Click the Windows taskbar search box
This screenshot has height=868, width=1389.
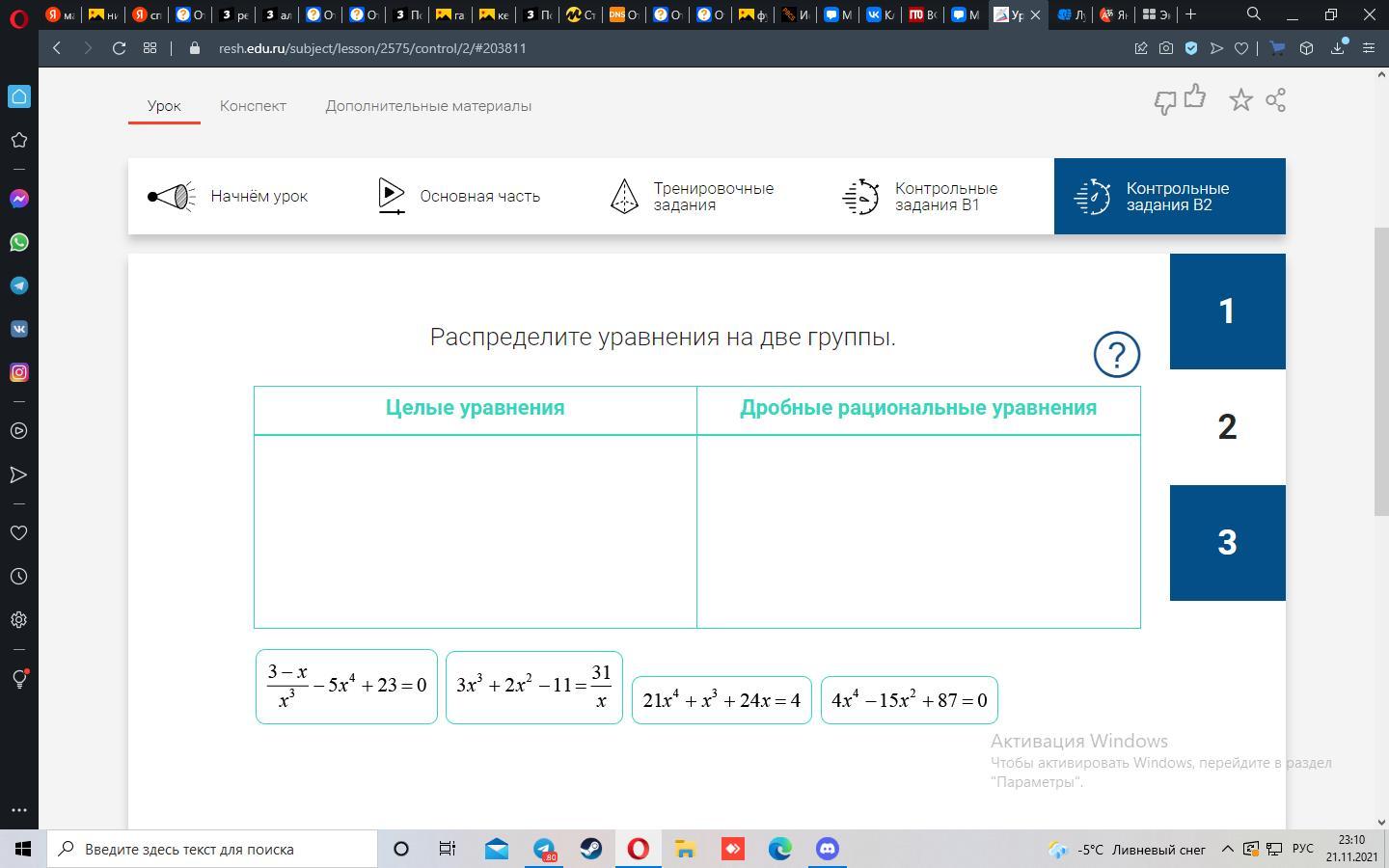point(212,849)
